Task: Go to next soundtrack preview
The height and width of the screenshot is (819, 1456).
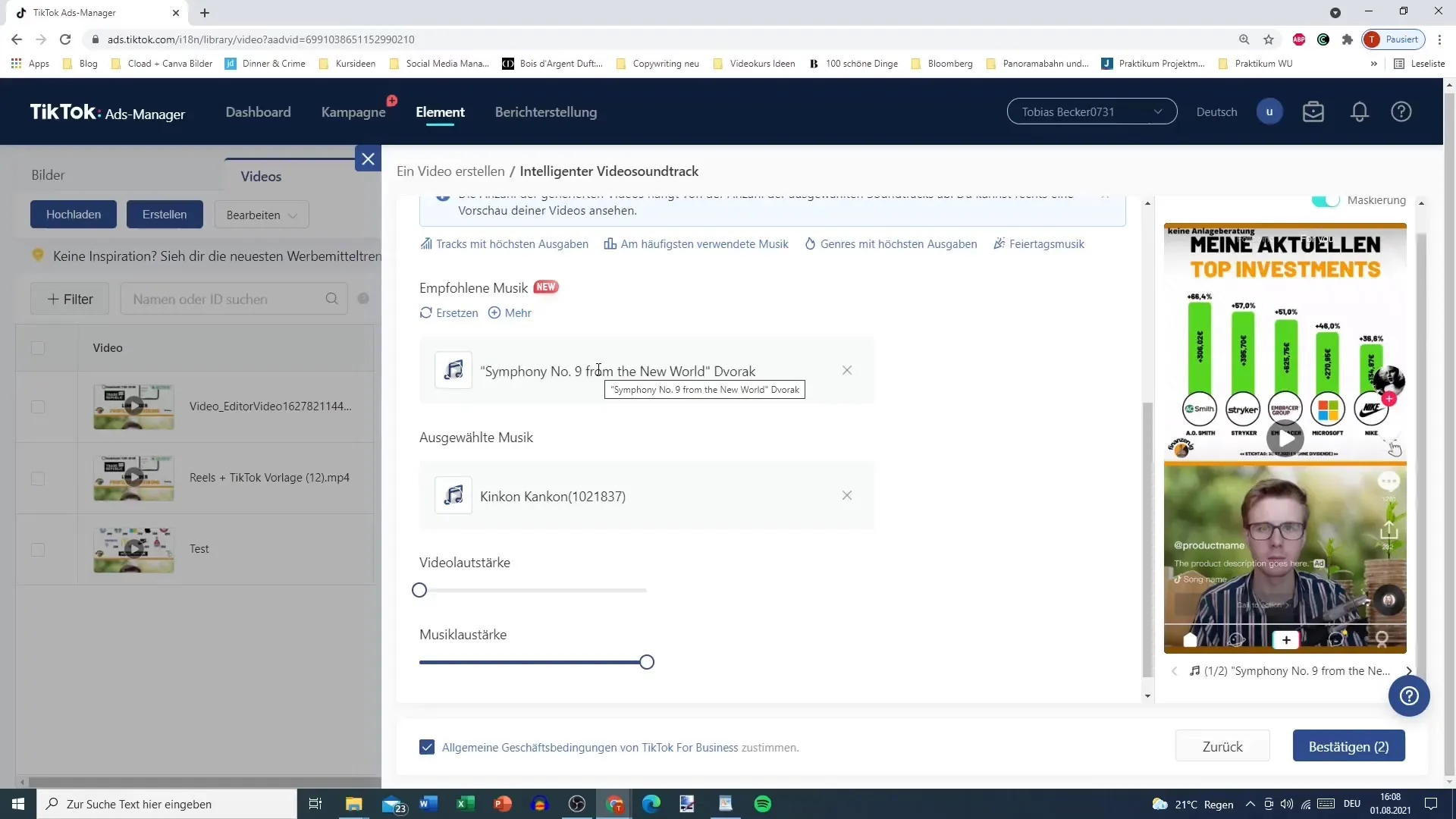Action: (1408, 671)
